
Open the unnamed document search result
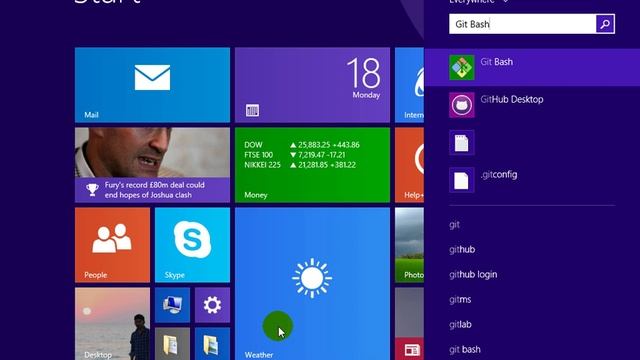(x=532, y=142)
